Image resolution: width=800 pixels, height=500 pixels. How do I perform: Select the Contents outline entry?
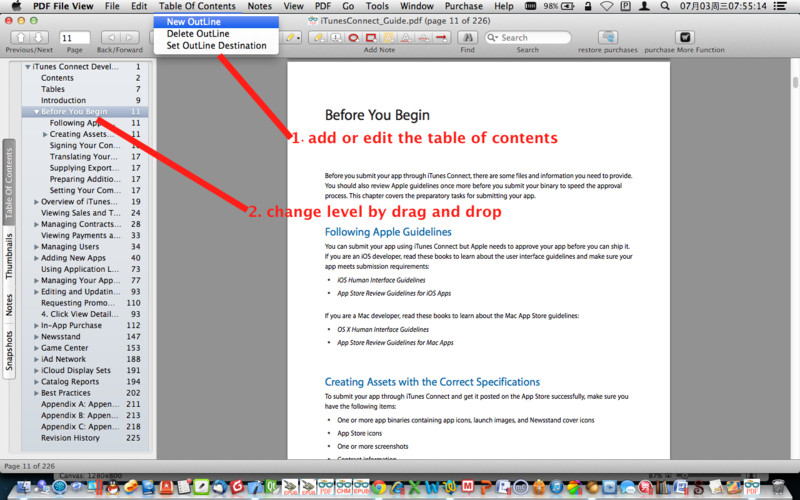tap(84, 78)
